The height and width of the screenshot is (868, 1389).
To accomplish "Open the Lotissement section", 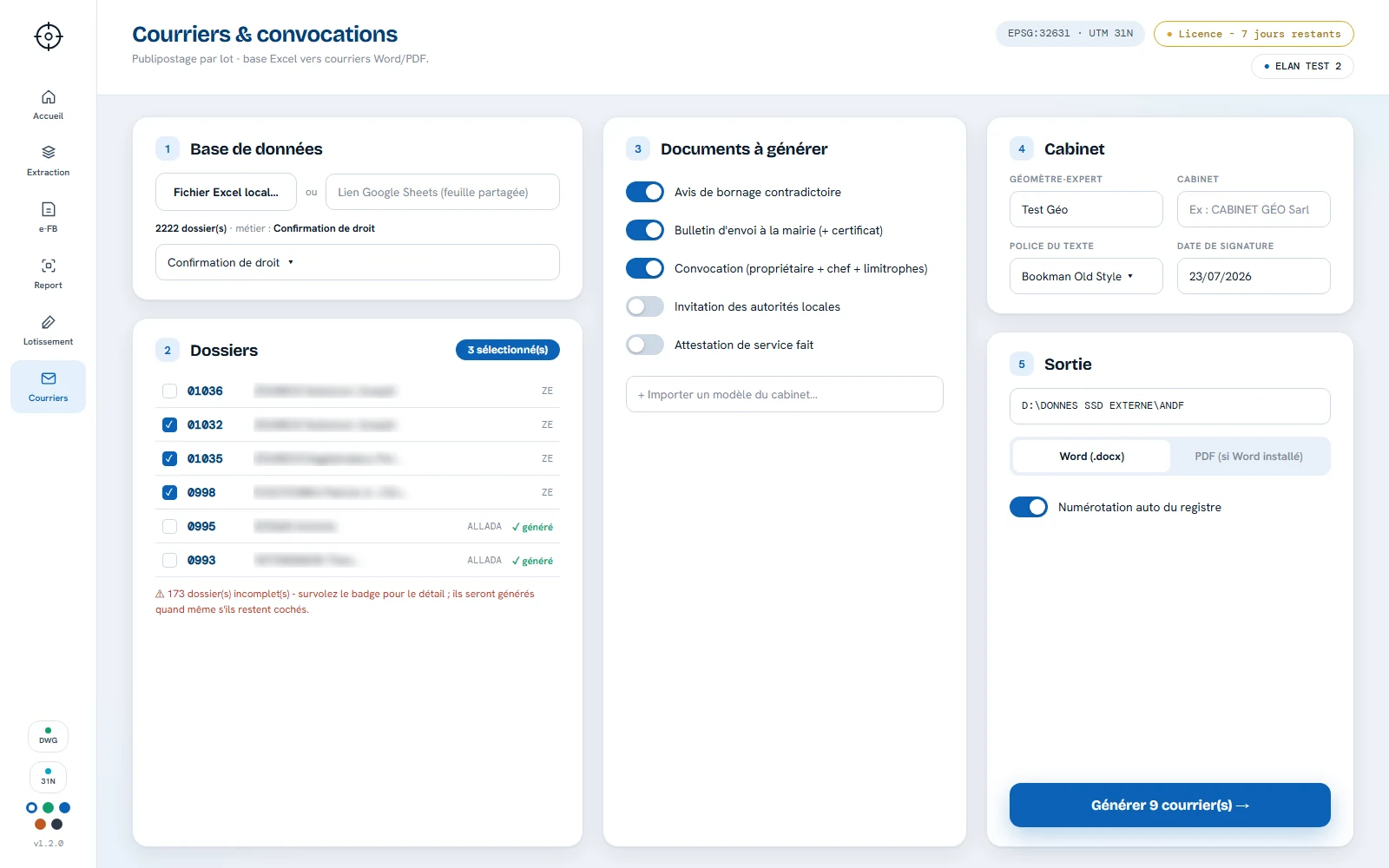I will coord(49,330).
